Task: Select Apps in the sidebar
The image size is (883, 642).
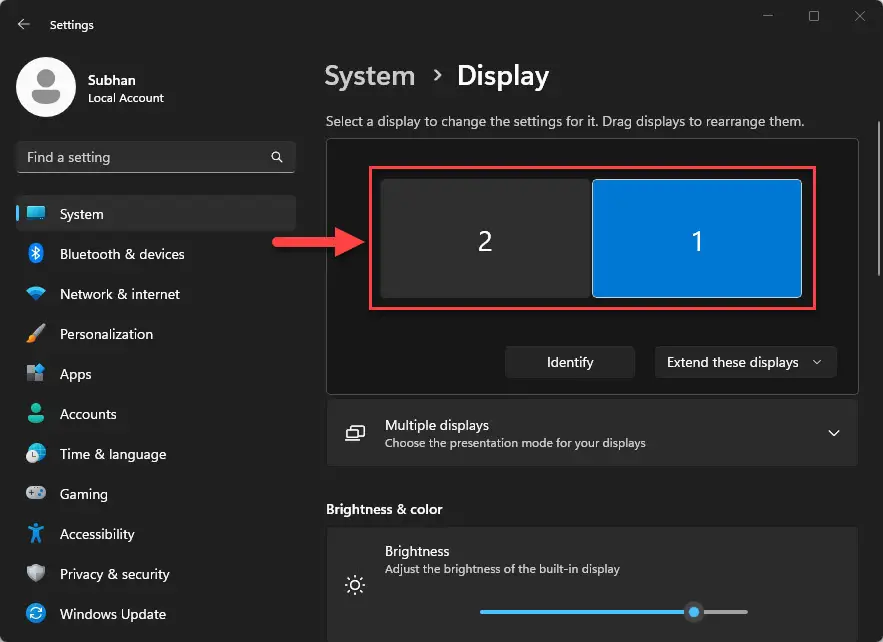Action: (156, 374)
